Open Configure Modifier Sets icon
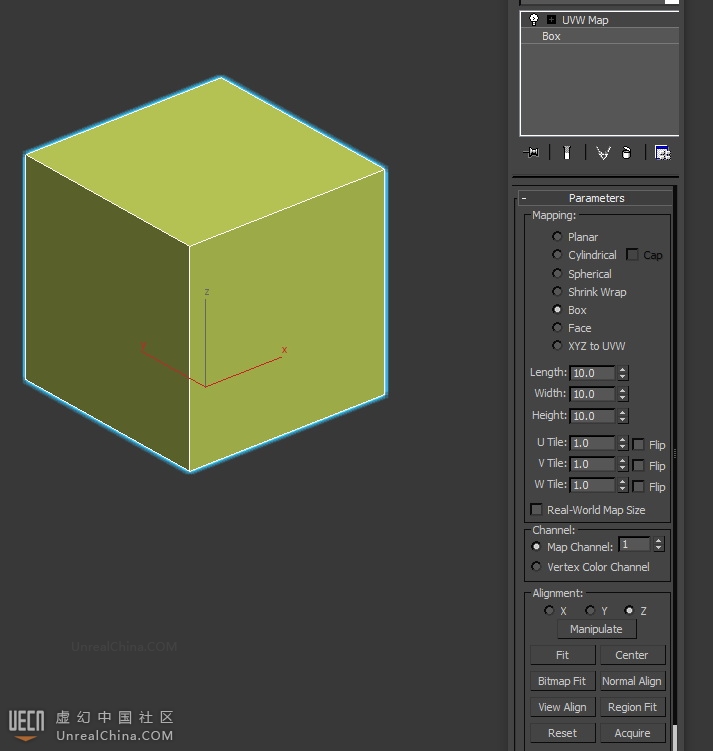The width and height of the screenshot is (713, 751). point(663,153)
